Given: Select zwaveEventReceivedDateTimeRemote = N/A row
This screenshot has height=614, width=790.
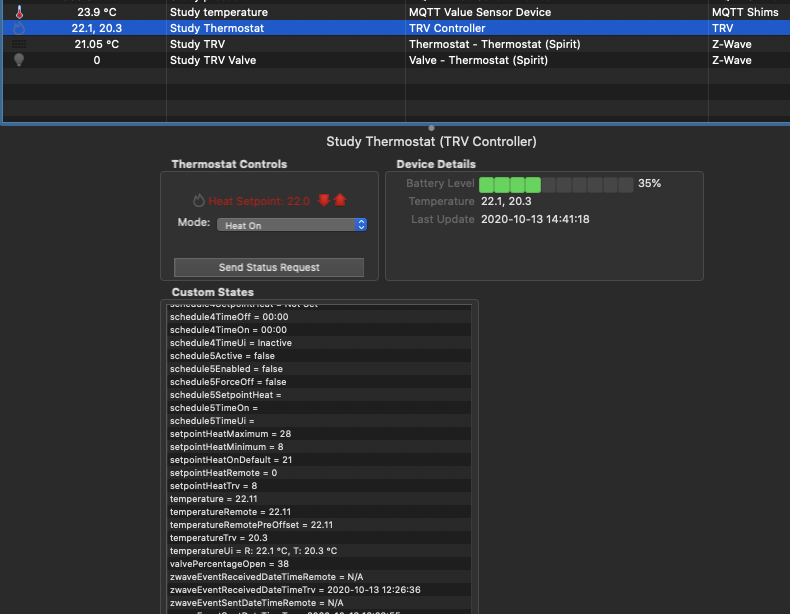Looking at the screenshot, I should pos(319,577).
